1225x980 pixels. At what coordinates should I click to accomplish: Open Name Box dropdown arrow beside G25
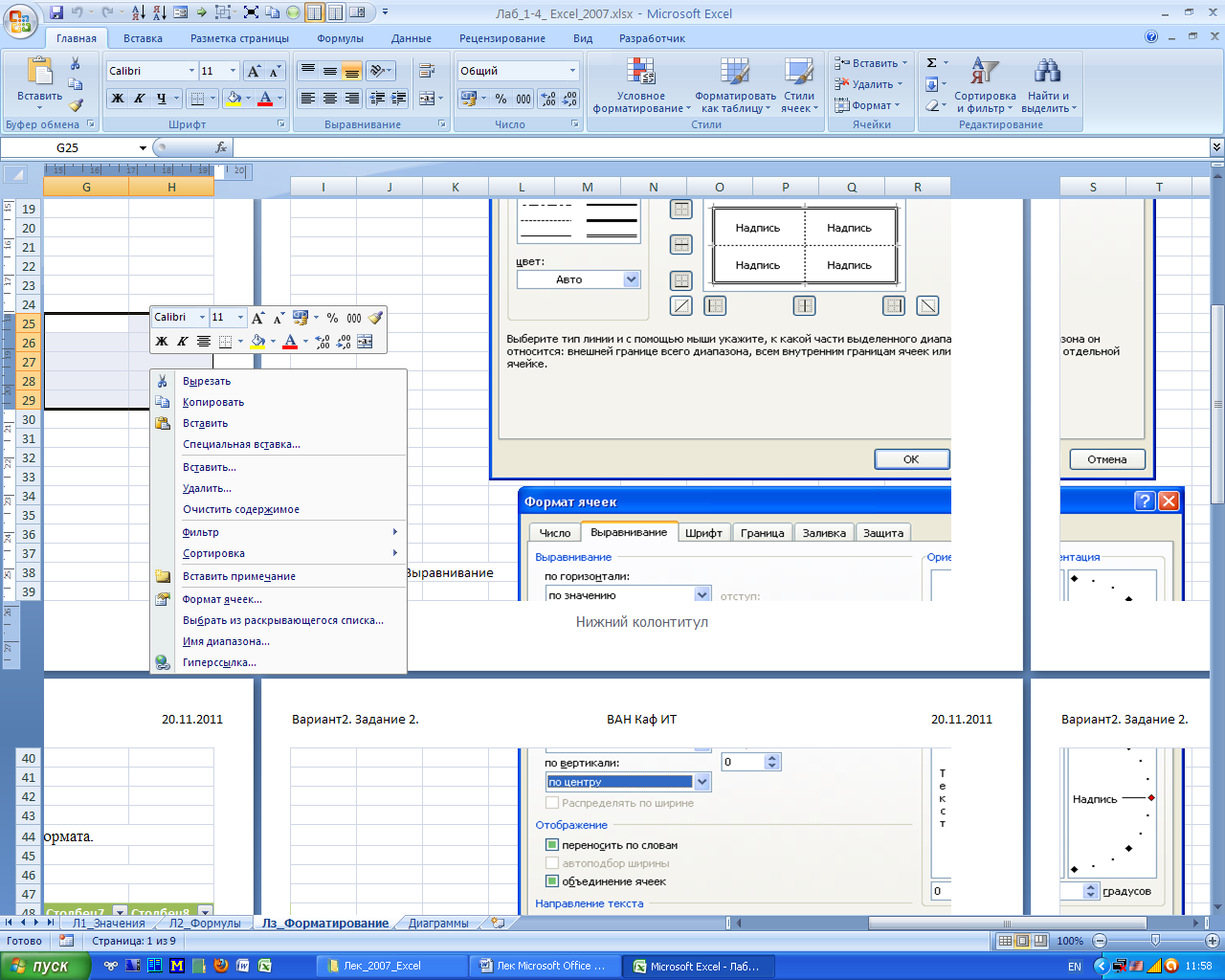144,147
